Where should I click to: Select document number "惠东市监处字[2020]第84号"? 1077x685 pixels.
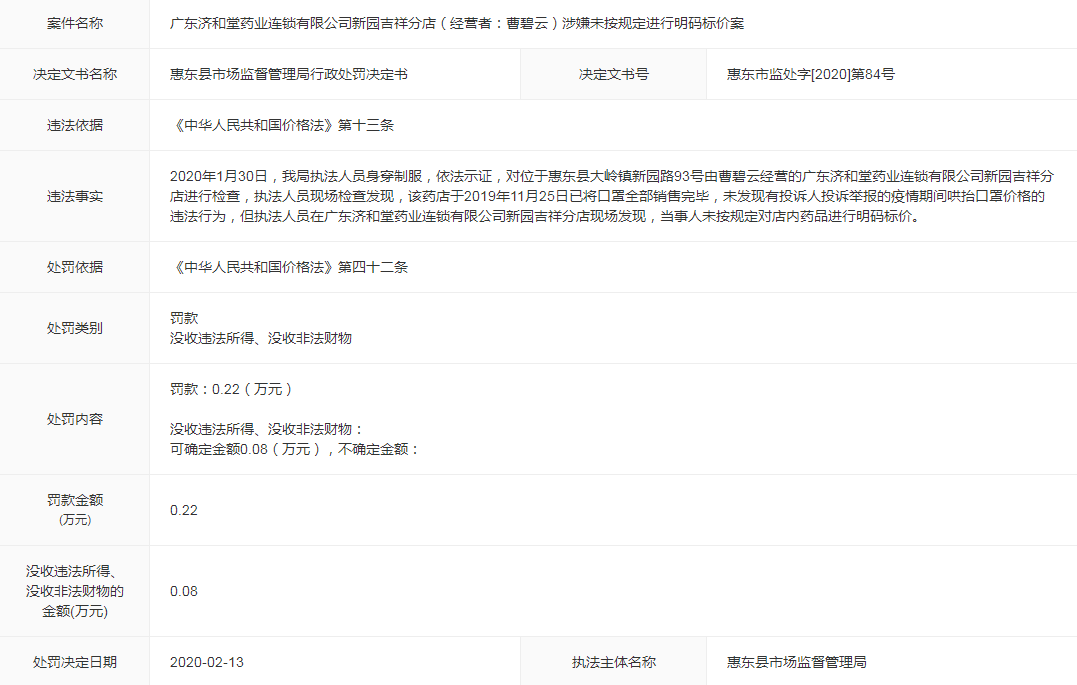coord(810,74)
